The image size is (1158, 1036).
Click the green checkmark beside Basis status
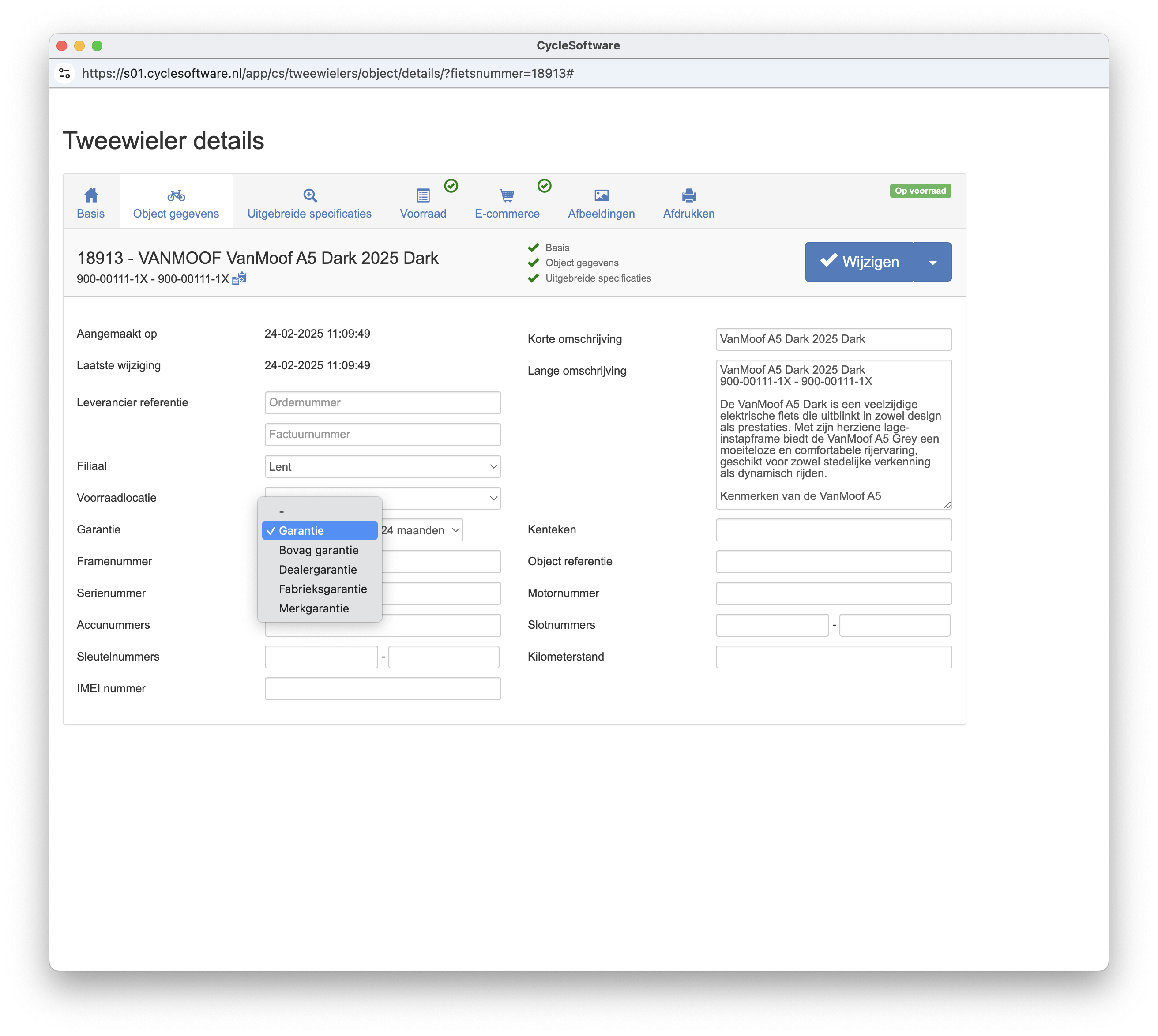point(534,248)
